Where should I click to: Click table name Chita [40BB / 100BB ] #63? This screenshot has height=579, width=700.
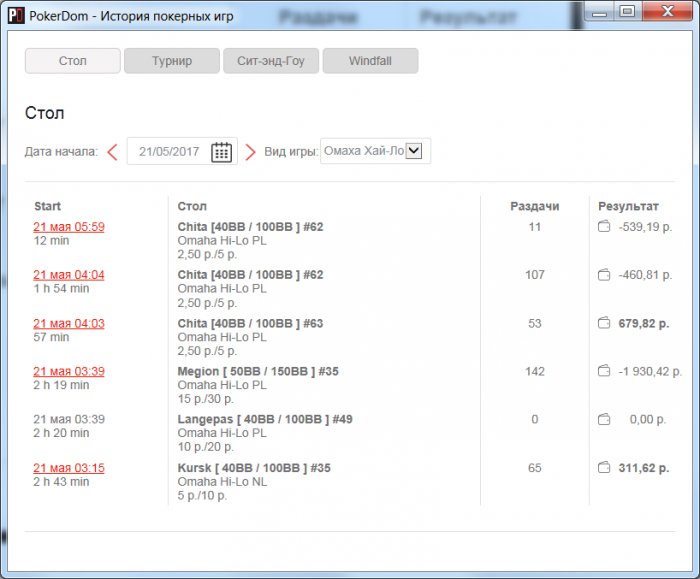point(250,323)
